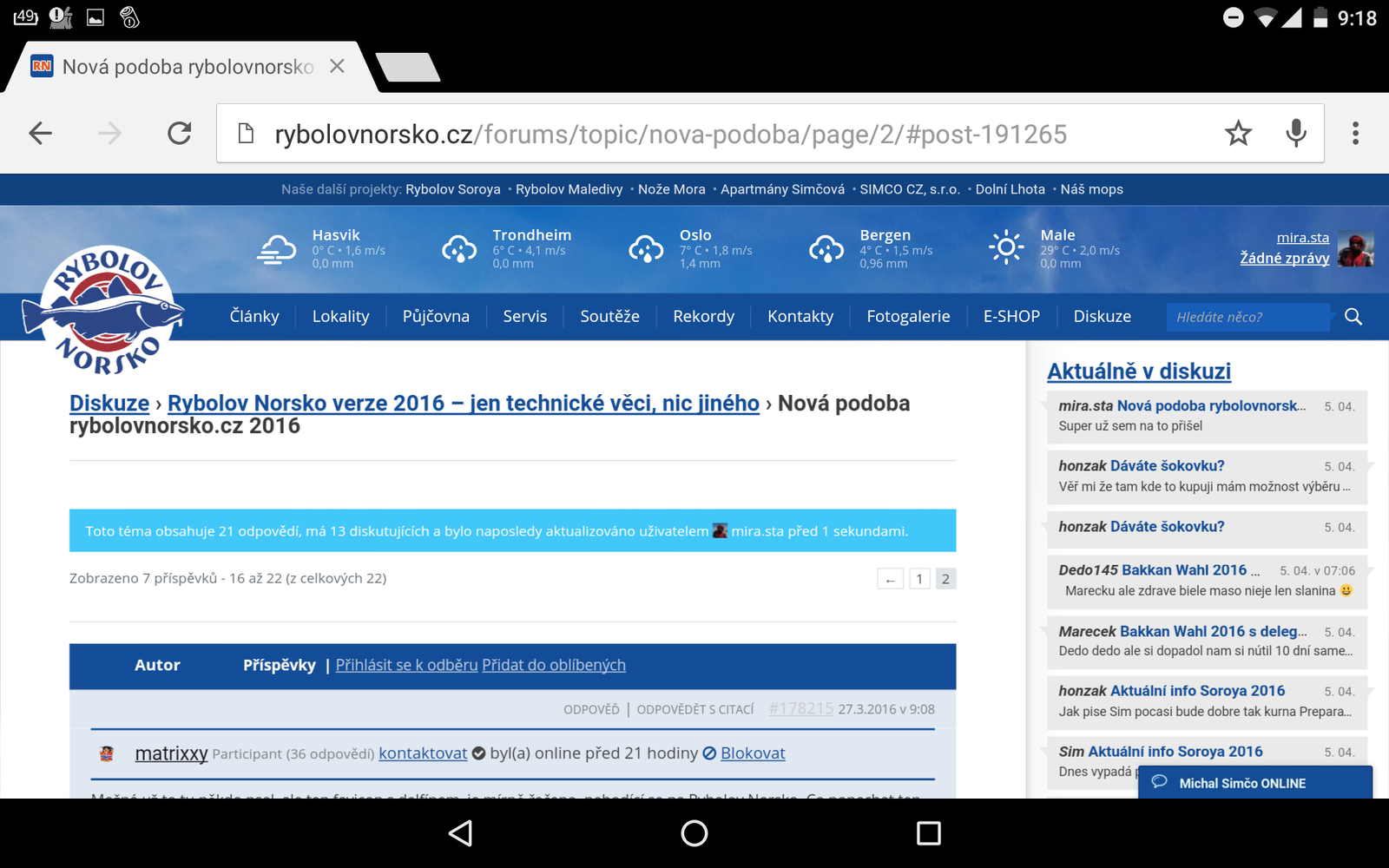Activate voice search microphone icon

coord(1296,133)
